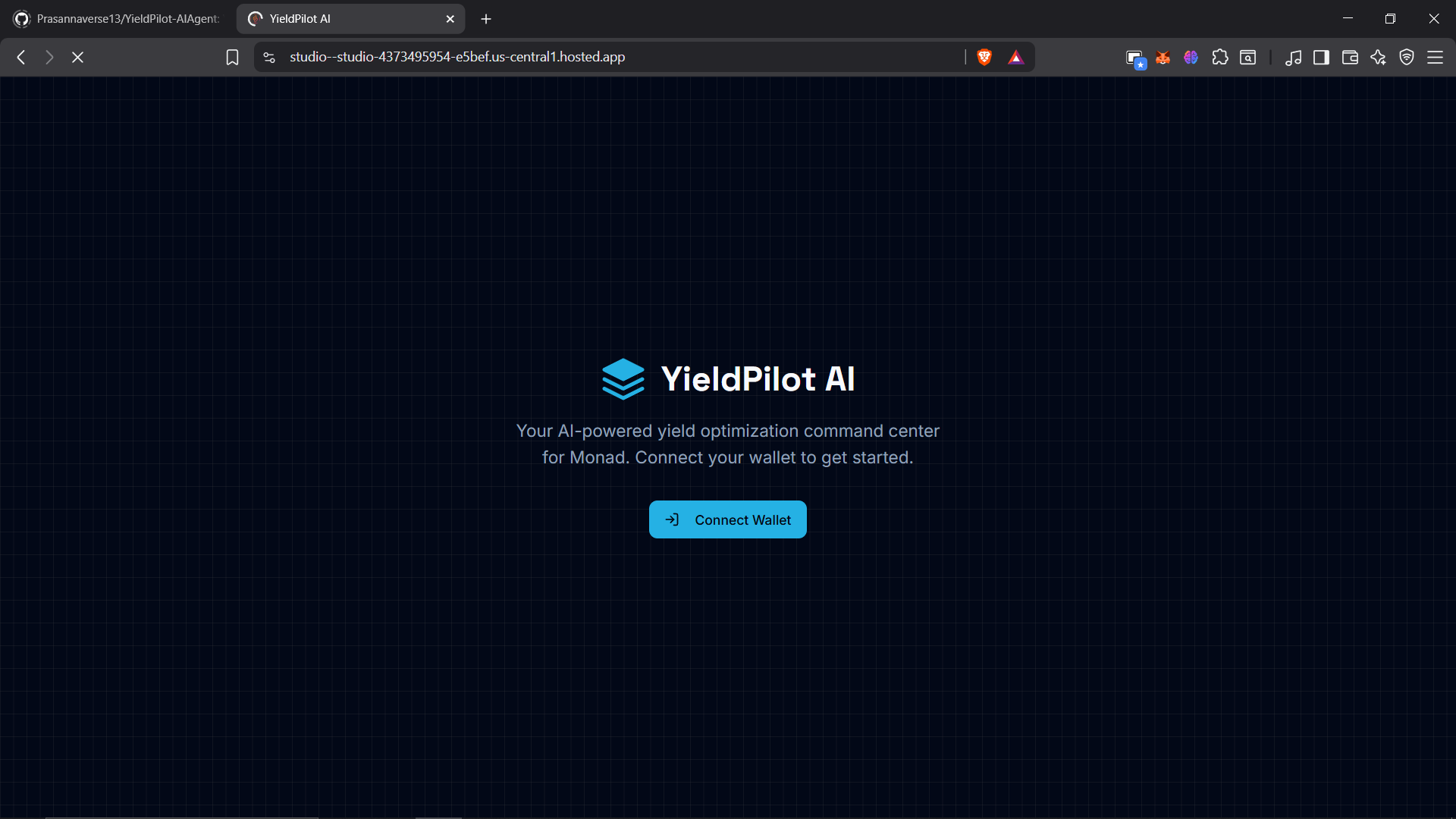Viewport: 1456px width, 819px height.
Task: Open the Extensions puzzle piece menu
Action: pyautogui.click(x=1219, y=57)
